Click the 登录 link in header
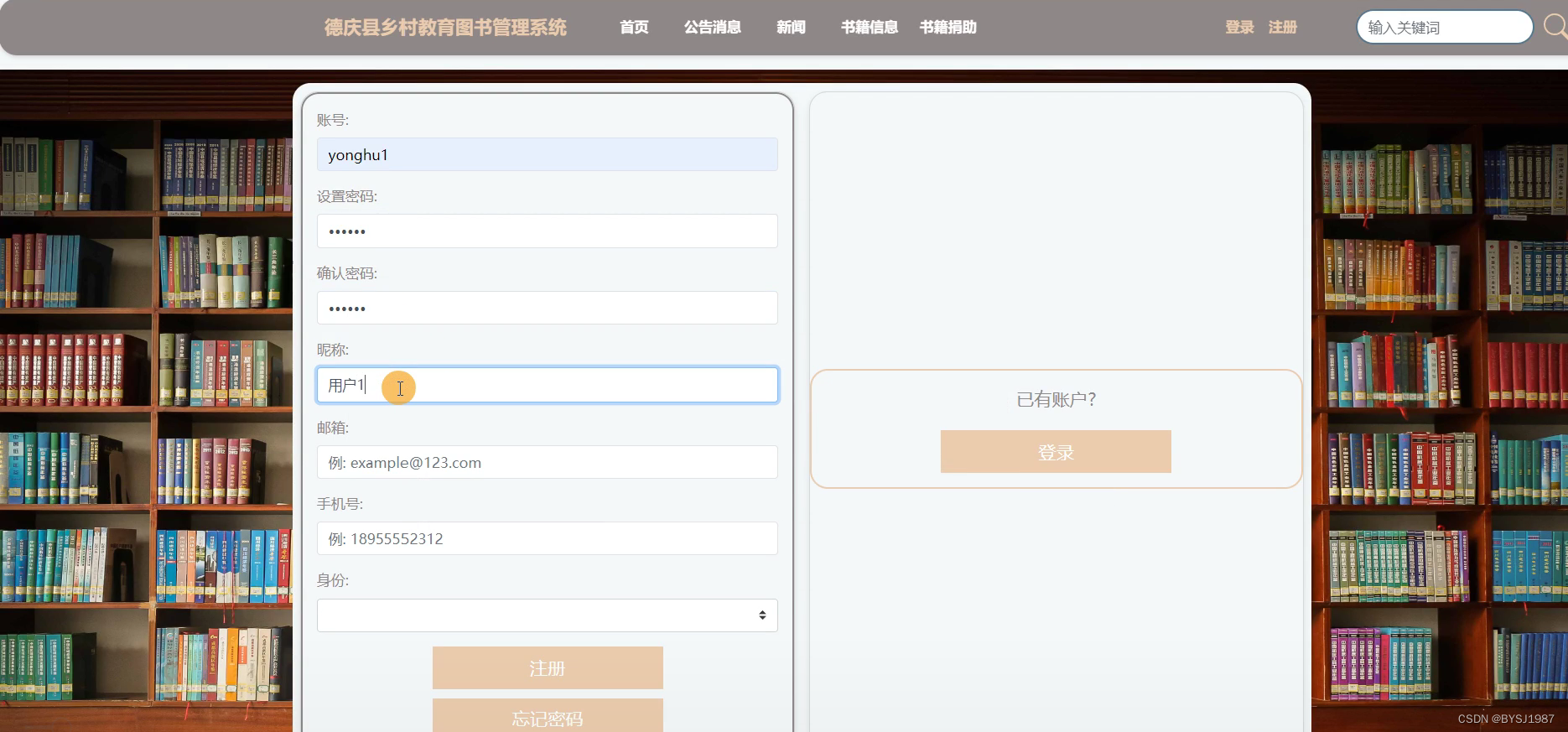The width and height of the screenshot is (1568, 732). pos(1239,28)
